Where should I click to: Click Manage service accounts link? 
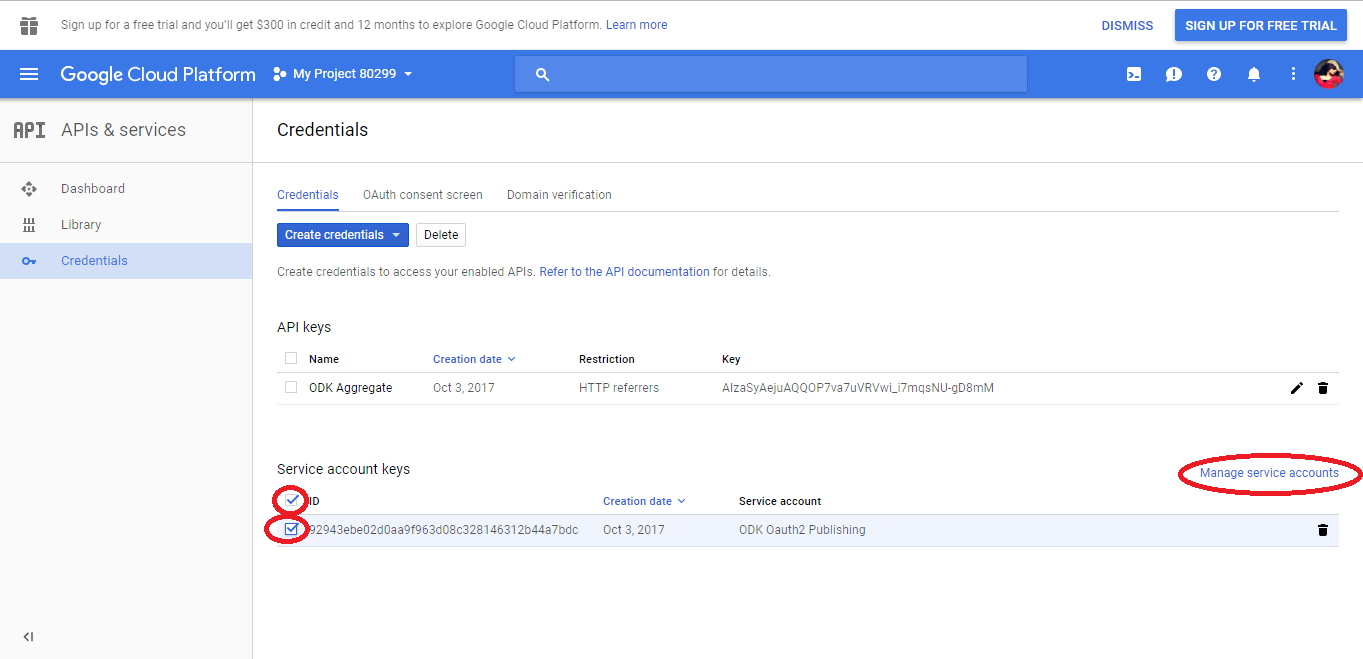click(x=1269, y=473)
